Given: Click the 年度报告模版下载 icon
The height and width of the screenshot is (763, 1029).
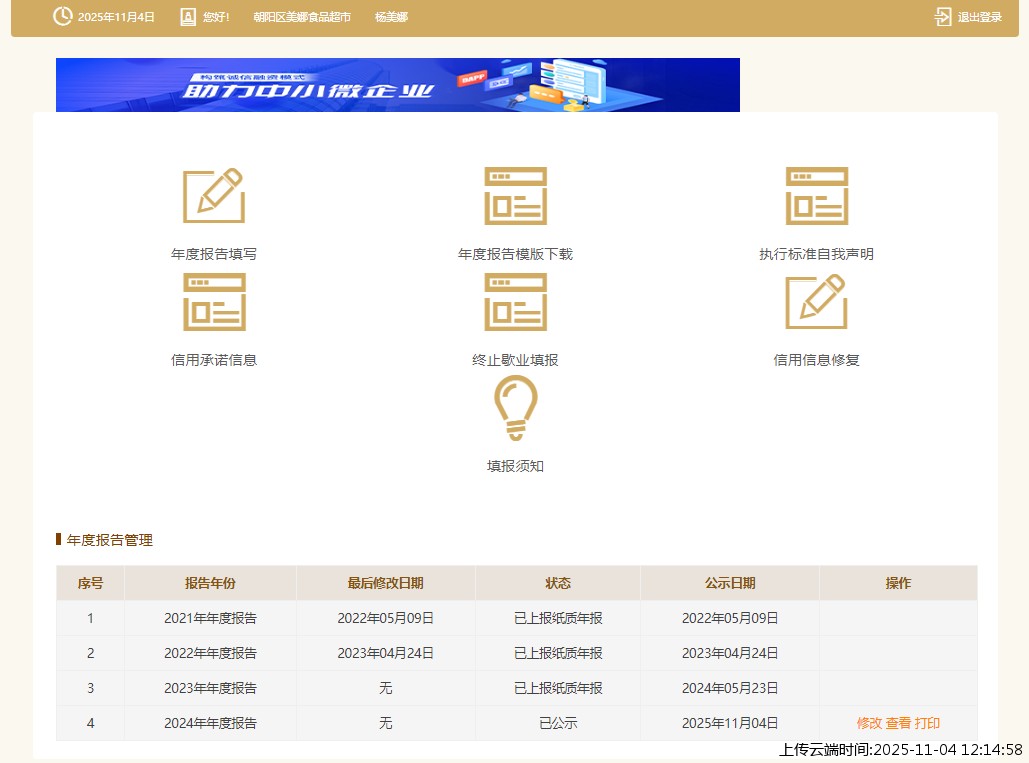Looking at the screenshot, I should point(515,196).
